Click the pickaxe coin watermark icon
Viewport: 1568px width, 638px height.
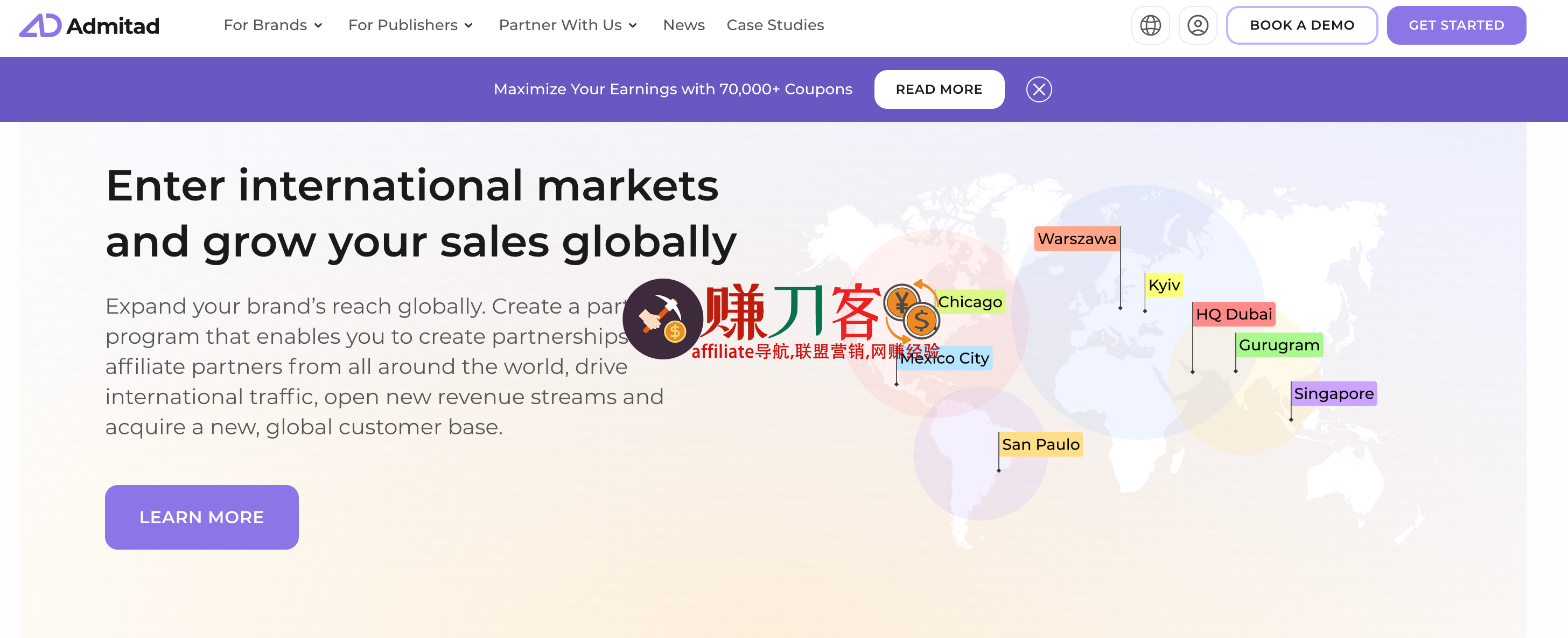point(662,318)
